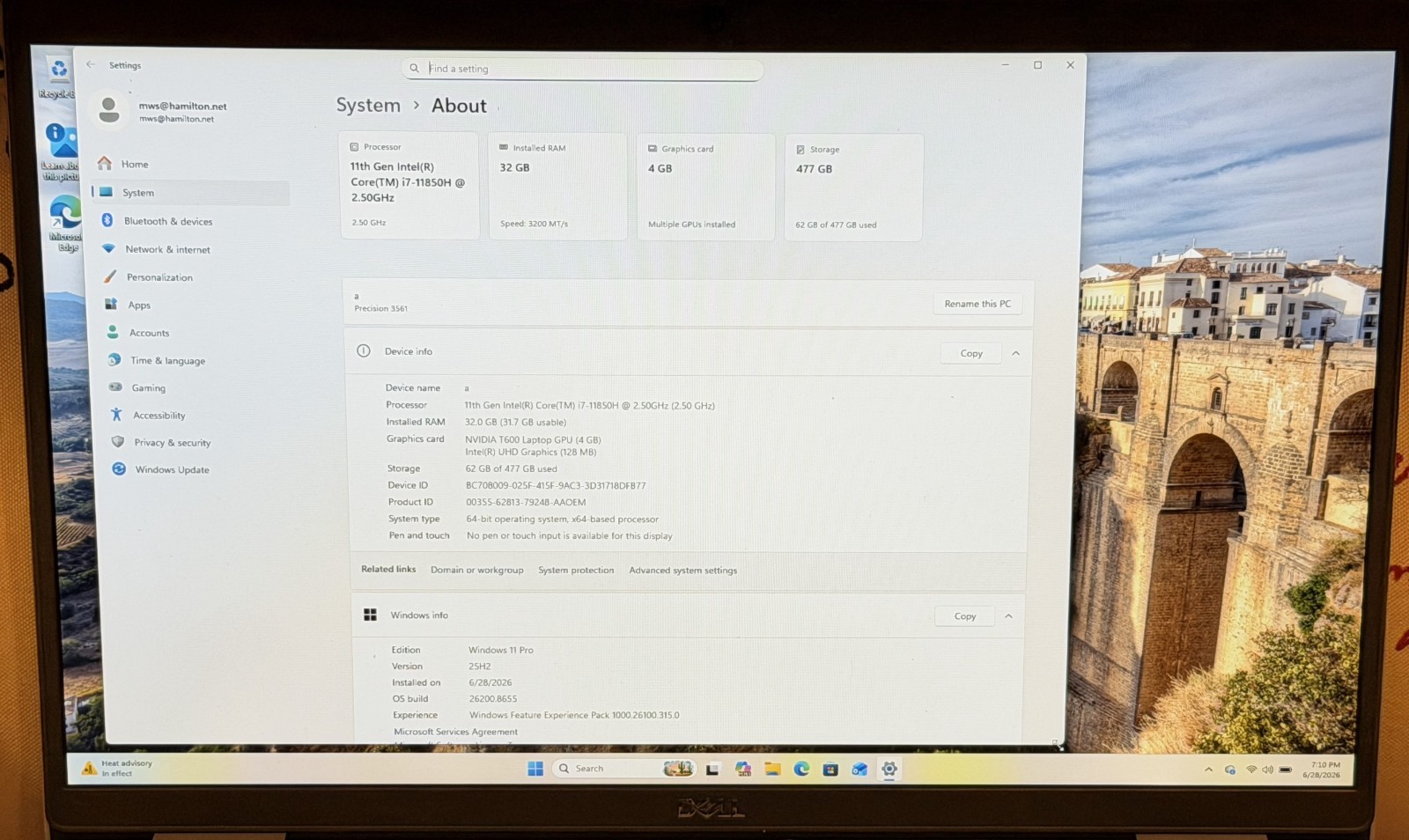Select the Device ID value text
Screen dimensions: 1409x840
tap(556, 485)
